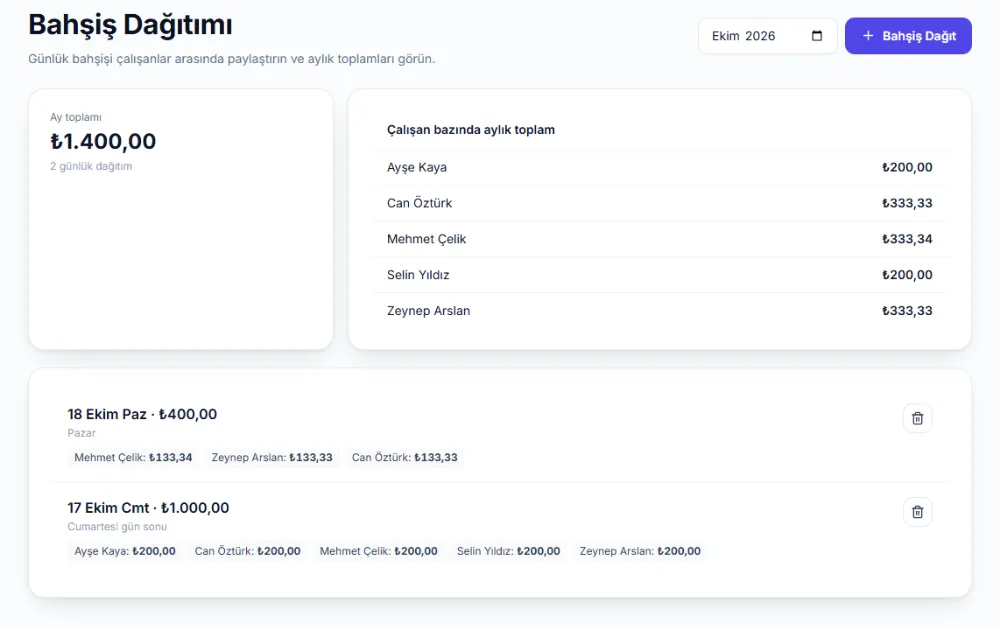The image size is (1000, 630).
Task: Select the ₺1.400,00 month total value
Action: click(x=103, y=141)
